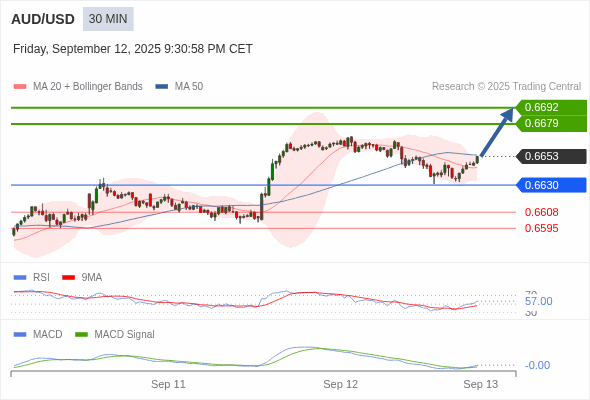This screenshot has width=590, height=400.
Task: Click the 0.6653 current price tag
Action: [x=551, y=156]
